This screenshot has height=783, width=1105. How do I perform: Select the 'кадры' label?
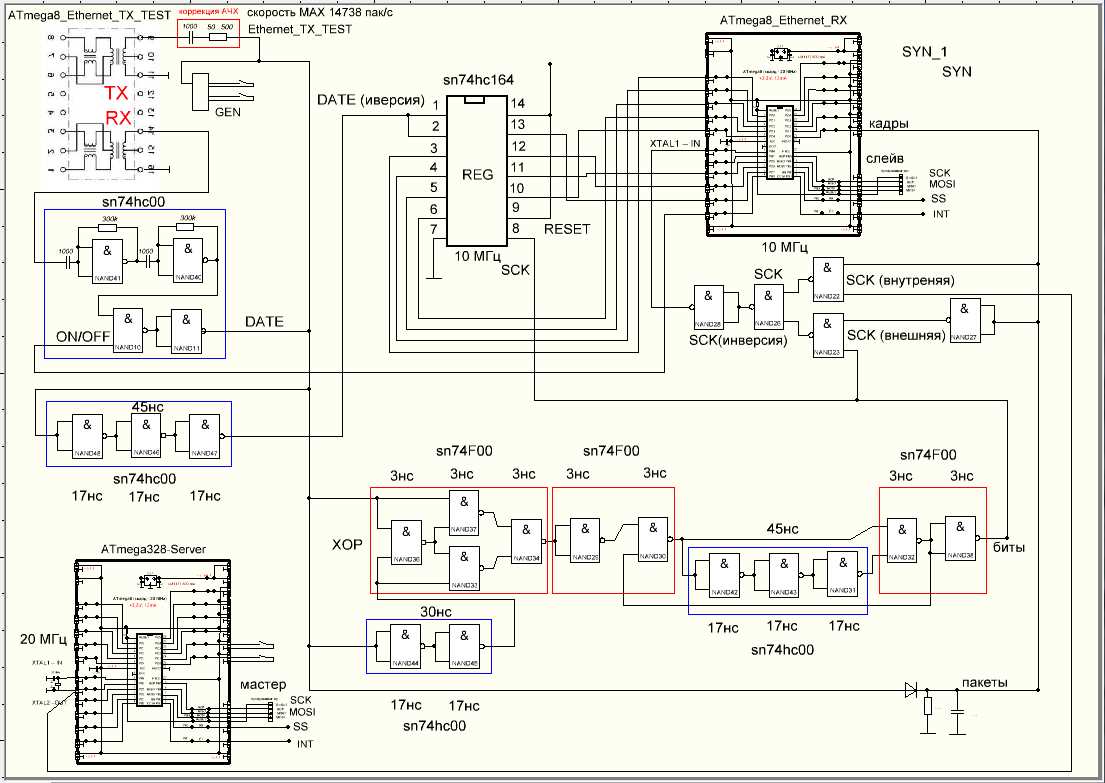(889, 123)
